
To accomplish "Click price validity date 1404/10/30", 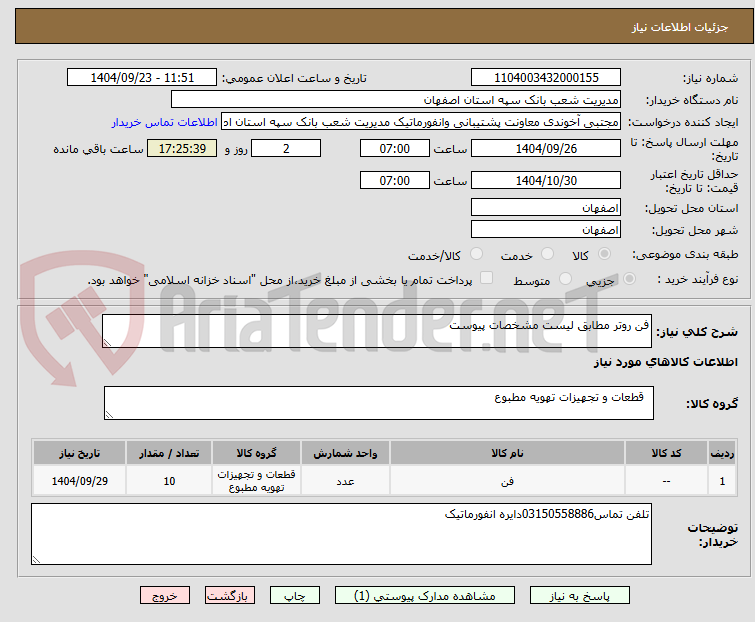I will pyautogui.click(x=546, y=181).
